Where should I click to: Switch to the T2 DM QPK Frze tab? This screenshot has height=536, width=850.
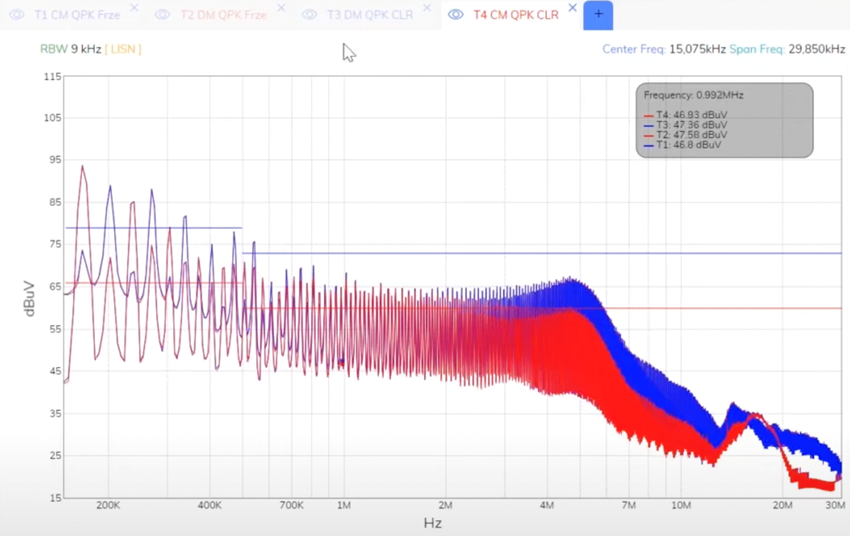223,15
